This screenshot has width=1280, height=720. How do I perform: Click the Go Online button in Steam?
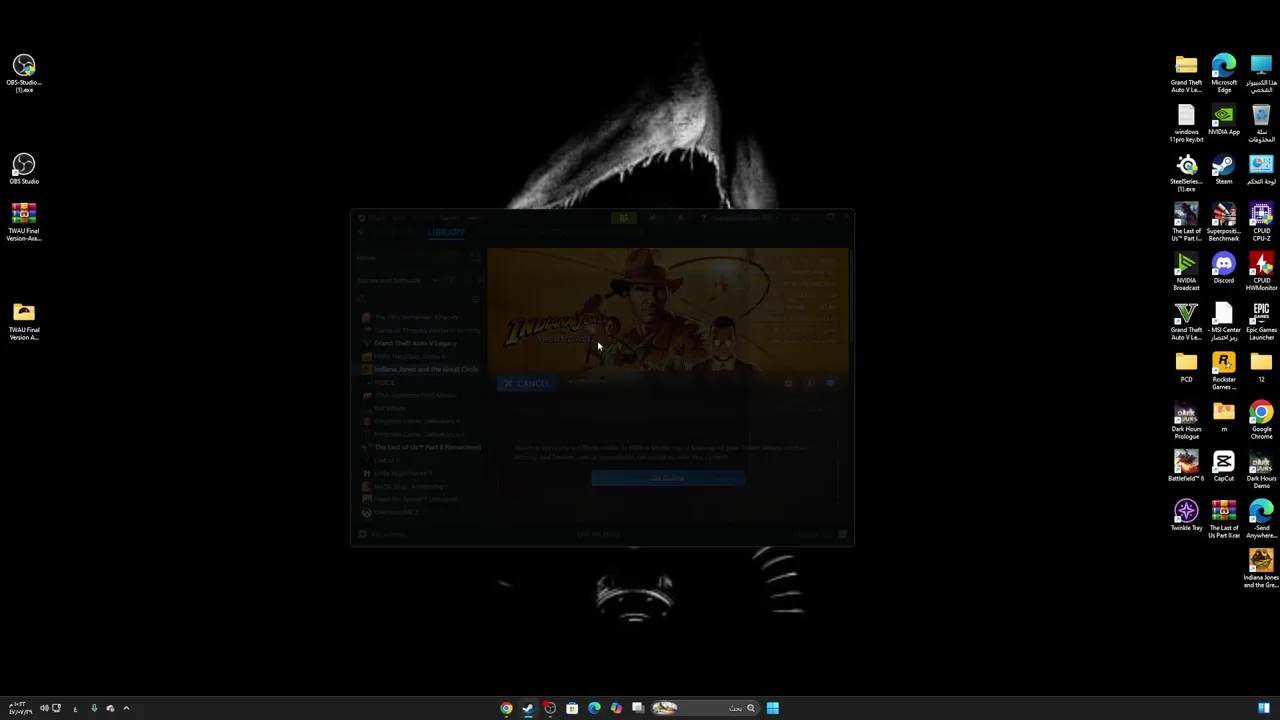[x=667, y=478]
